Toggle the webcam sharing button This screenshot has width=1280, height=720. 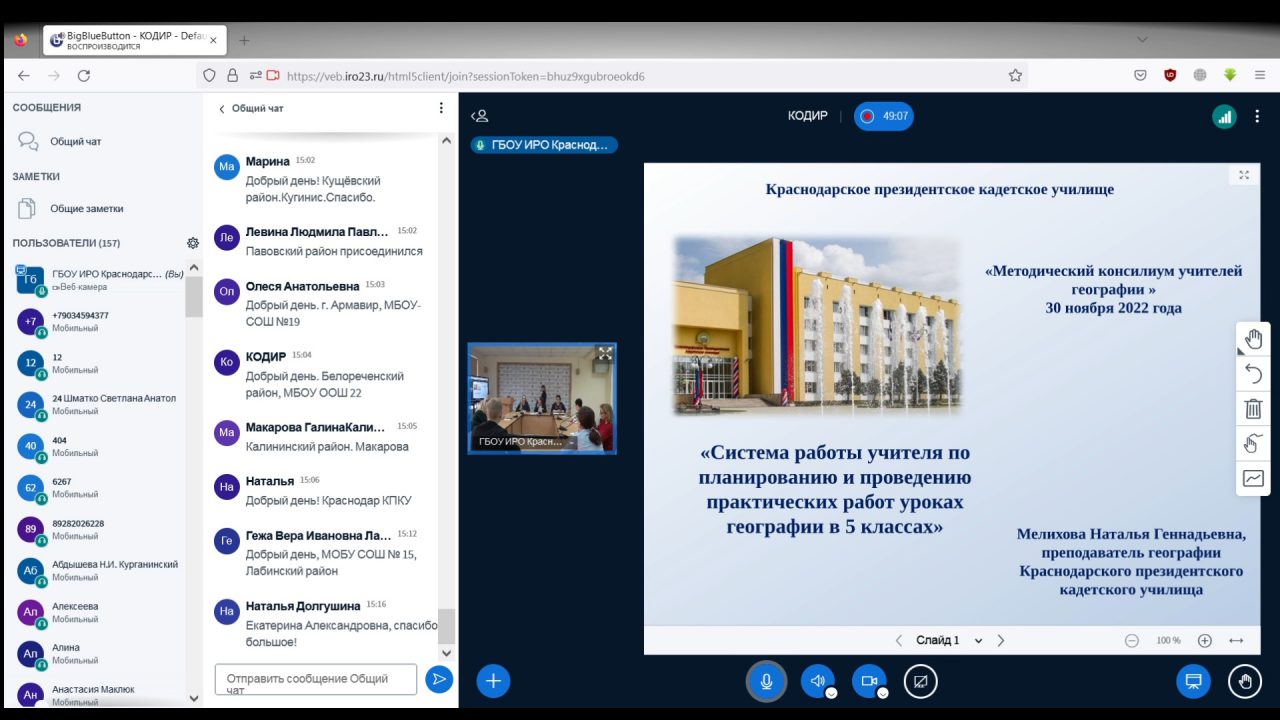point(868,681)
